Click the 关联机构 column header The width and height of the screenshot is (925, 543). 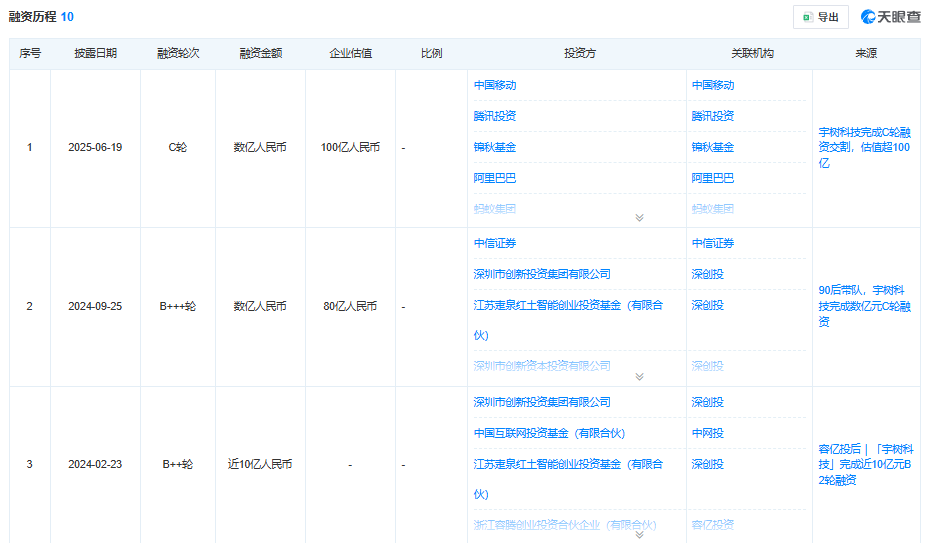point(752,54)
